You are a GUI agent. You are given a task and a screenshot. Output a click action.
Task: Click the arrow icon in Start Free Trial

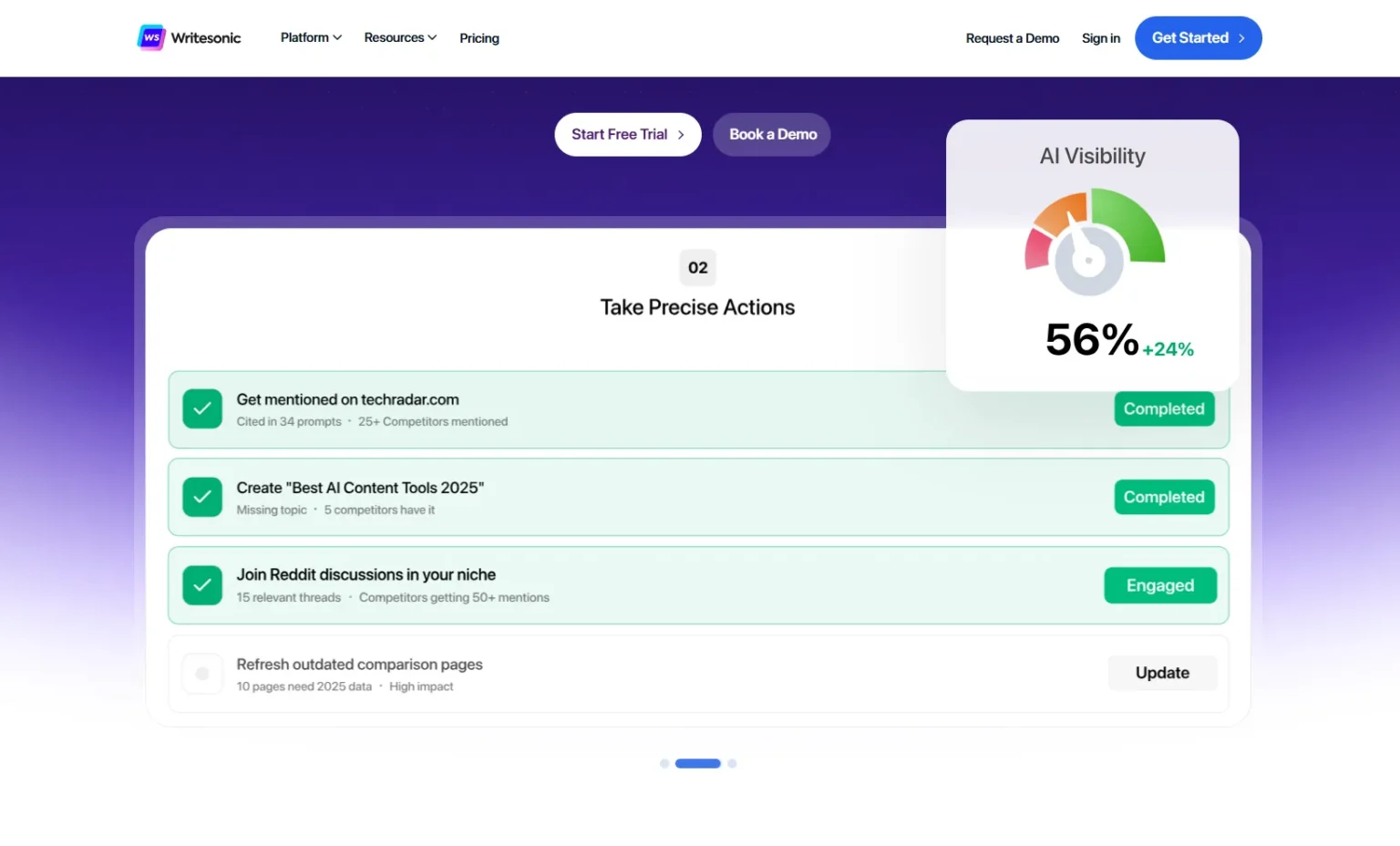682,134
